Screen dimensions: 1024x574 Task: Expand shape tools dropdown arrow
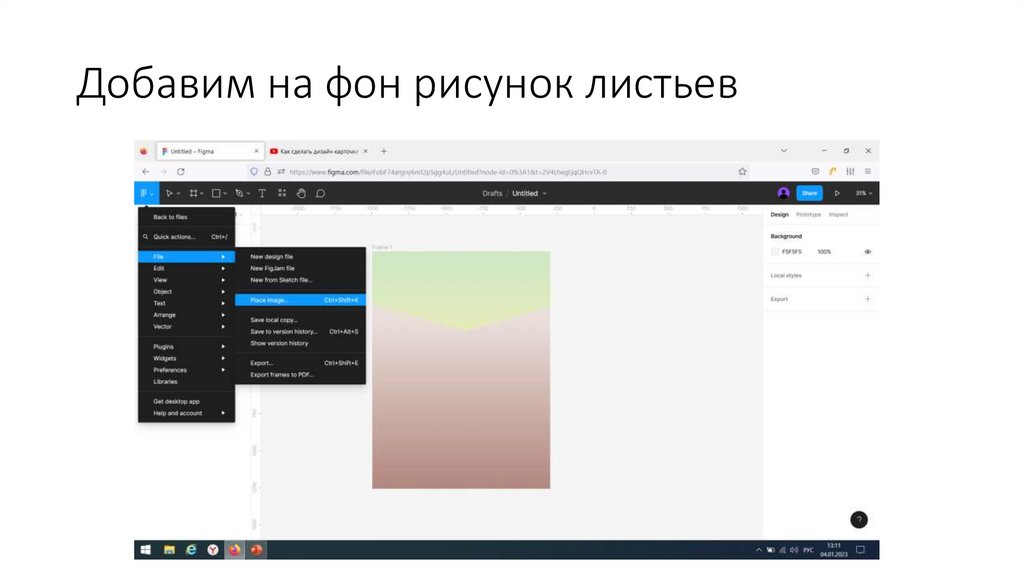225,194
